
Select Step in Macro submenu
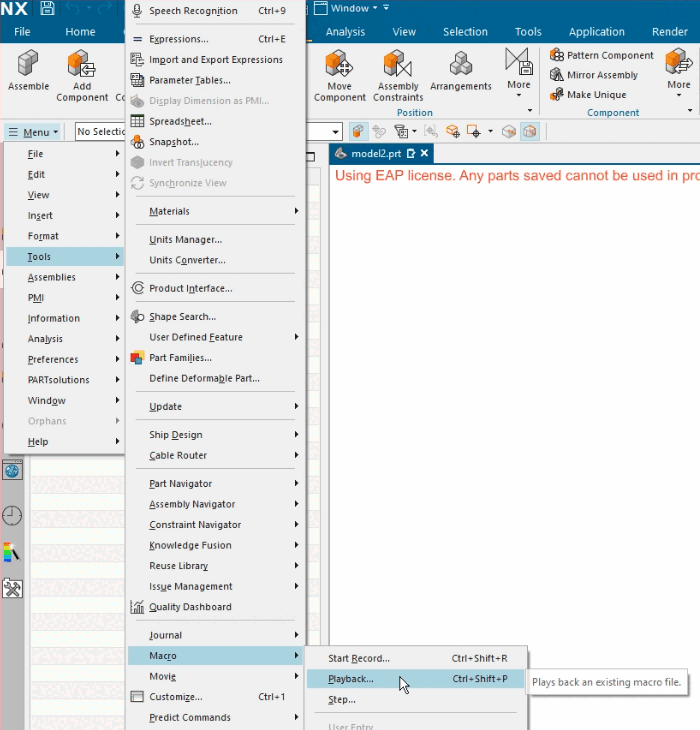(416, 699)
